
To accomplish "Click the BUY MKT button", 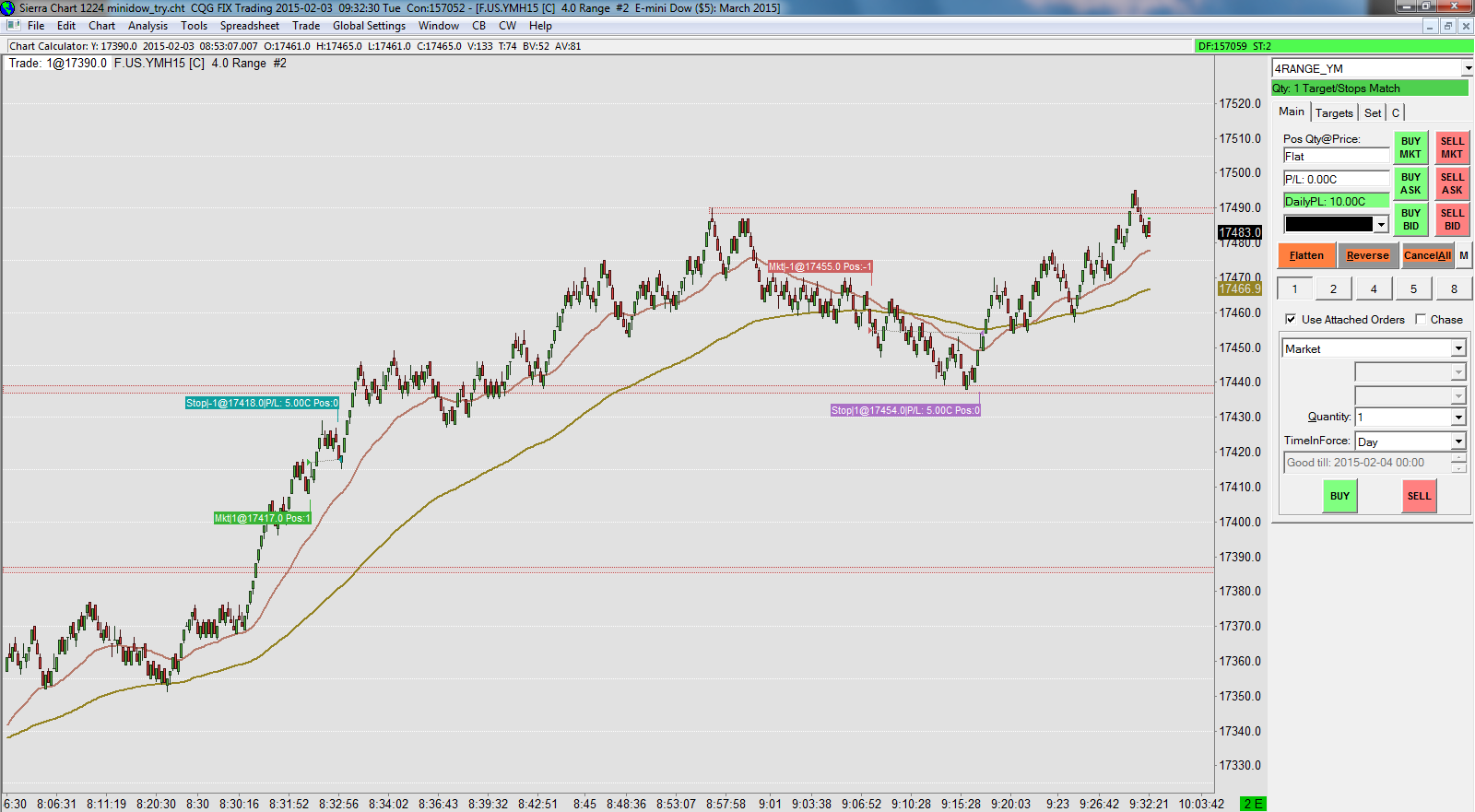I will coord(1410,147).
